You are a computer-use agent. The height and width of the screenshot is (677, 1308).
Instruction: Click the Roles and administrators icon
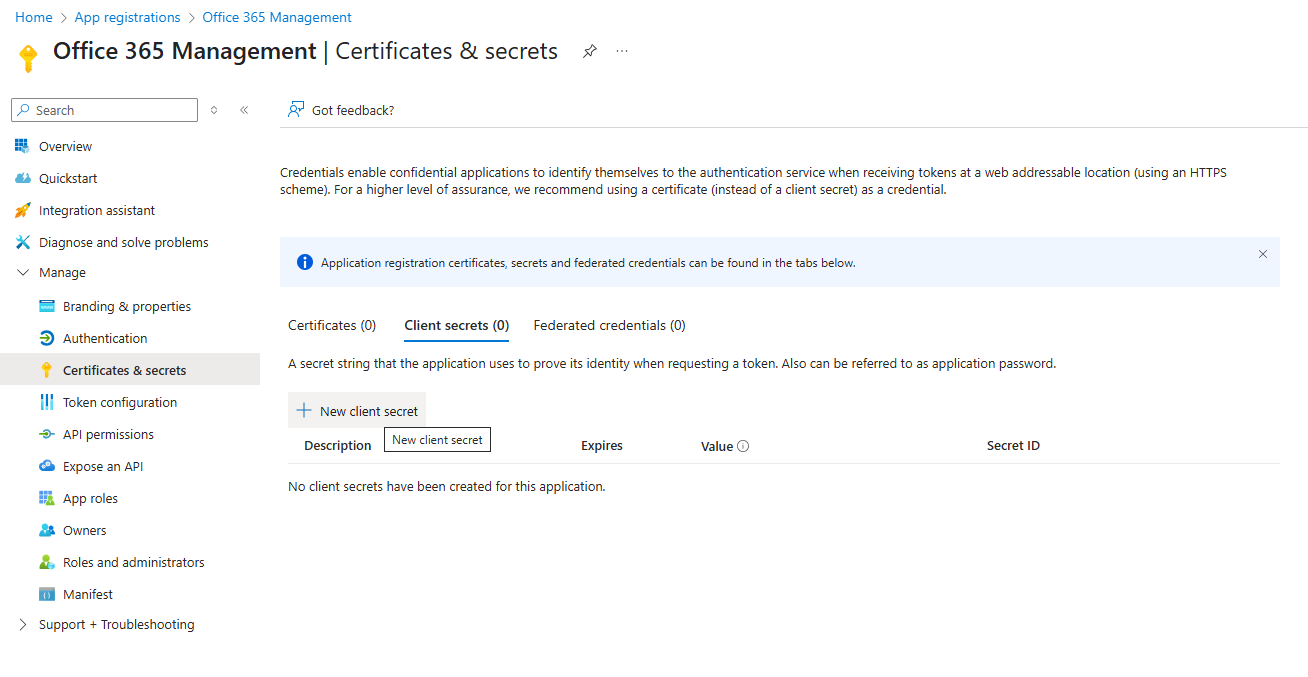pyautogui.click(x=46, y=562)
